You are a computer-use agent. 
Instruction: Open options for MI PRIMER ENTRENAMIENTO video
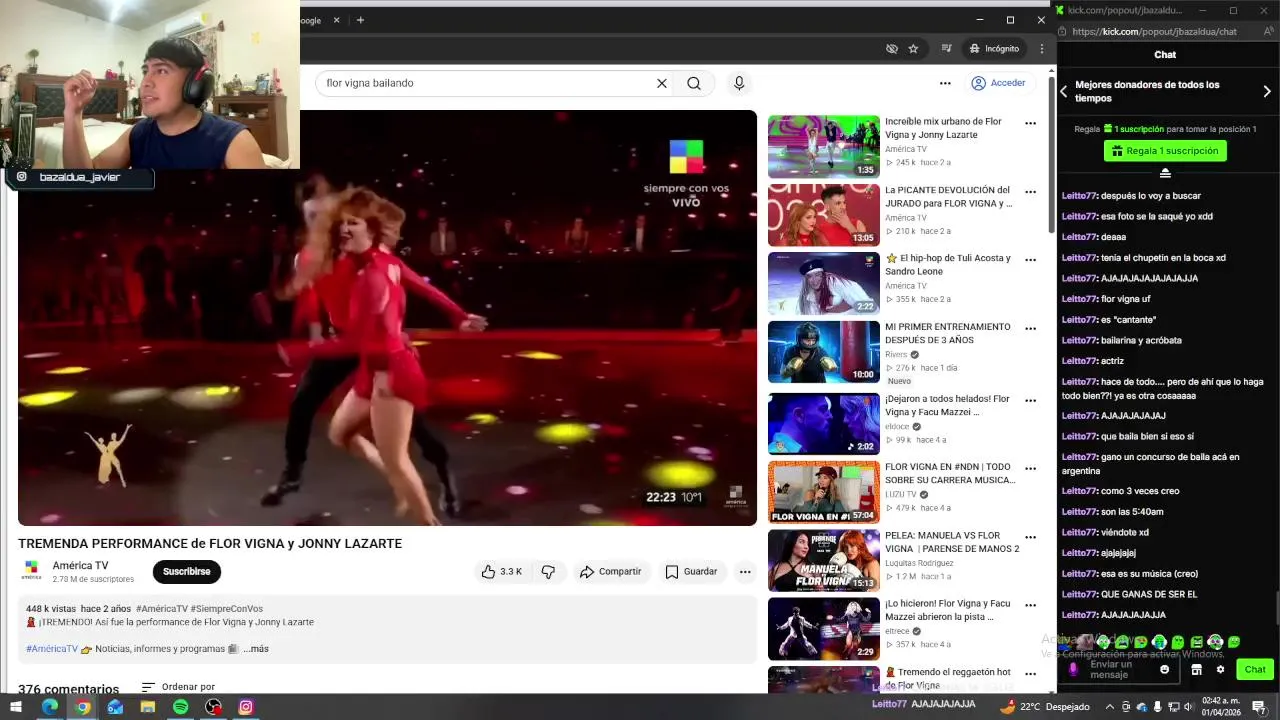coord(1030,329)
